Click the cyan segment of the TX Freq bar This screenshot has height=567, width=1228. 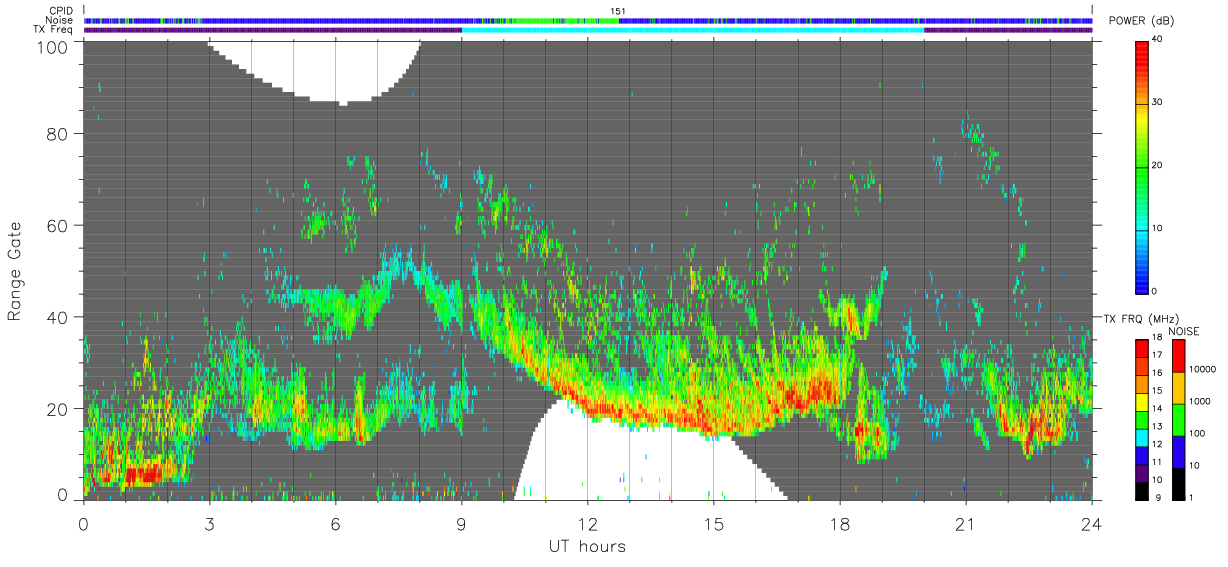coord(693,30)
